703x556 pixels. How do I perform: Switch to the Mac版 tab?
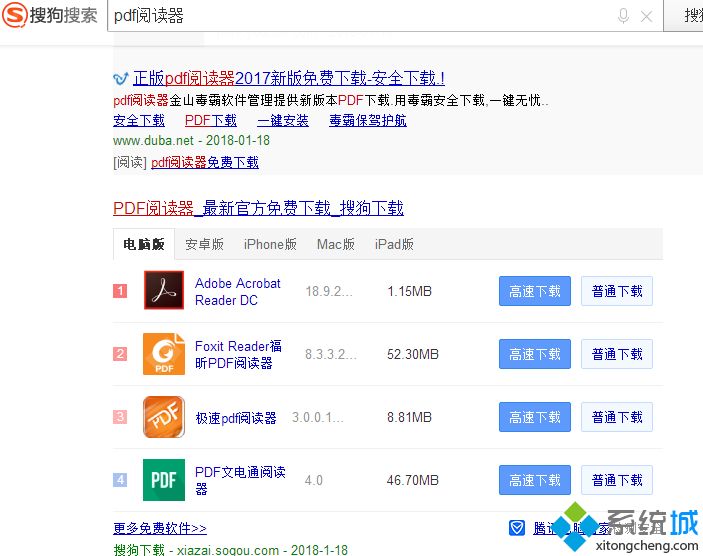[336, 244]
